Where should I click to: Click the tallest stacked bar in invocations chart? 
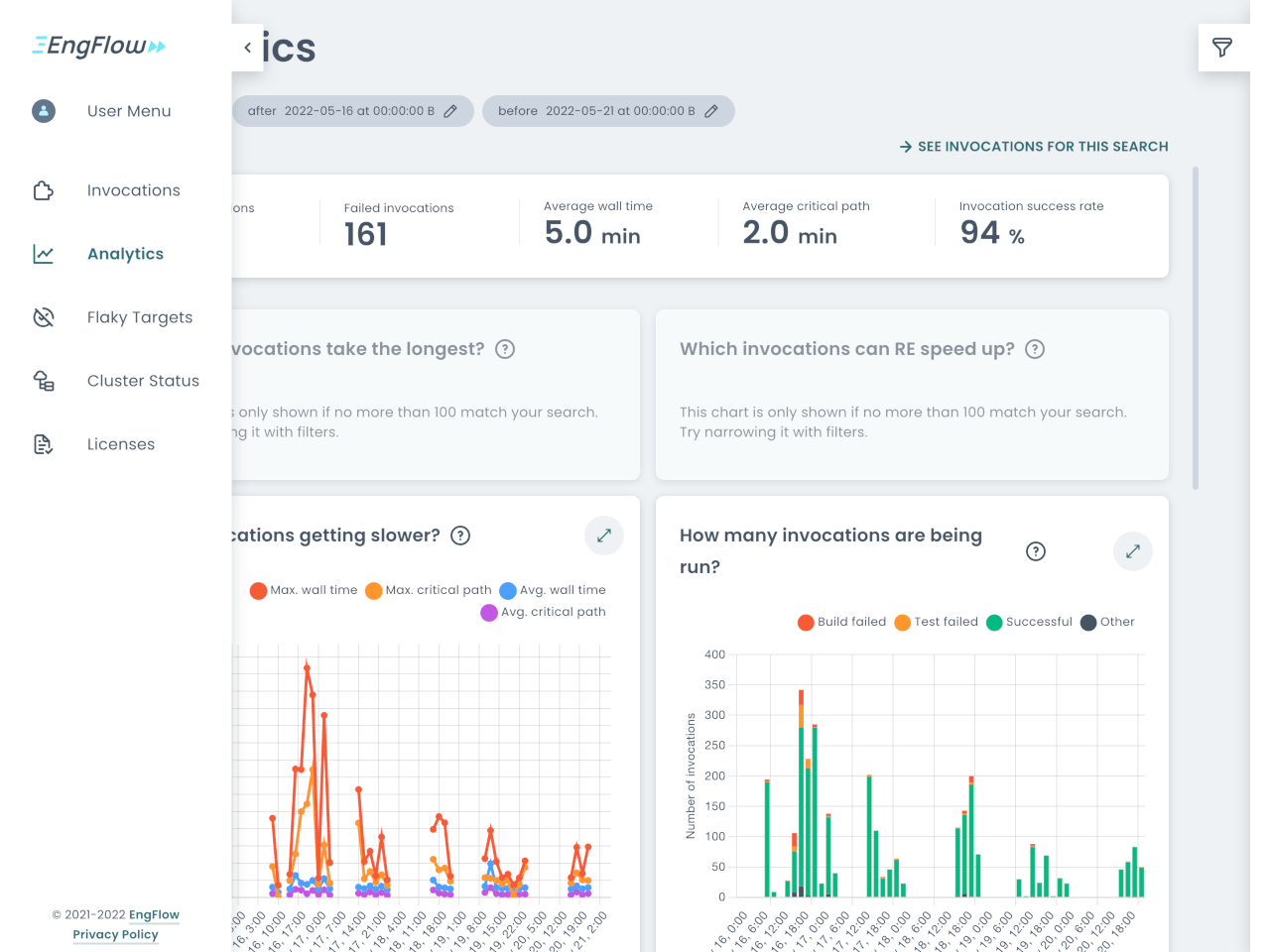(x=801, y=793)
